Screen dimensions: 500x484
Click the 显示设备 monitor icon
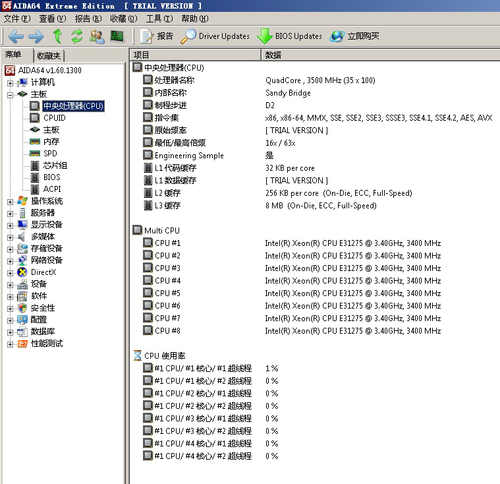coord(22,225)
